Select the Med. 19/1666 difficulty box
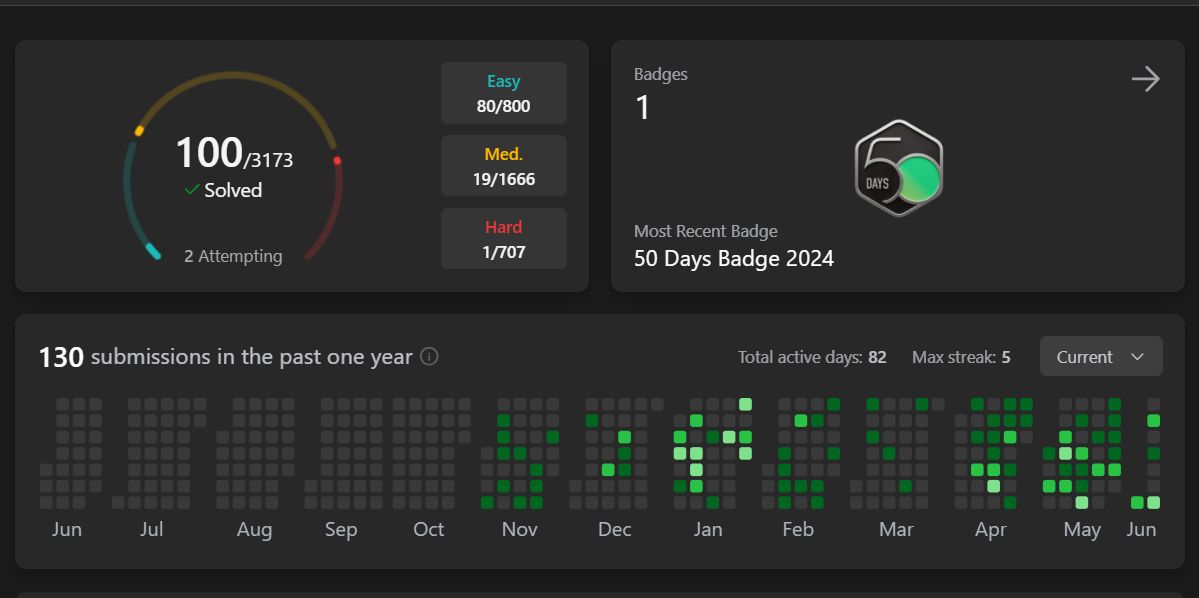Image resolution: width=1199 pixels, height=598 pixels. point(504,166)
